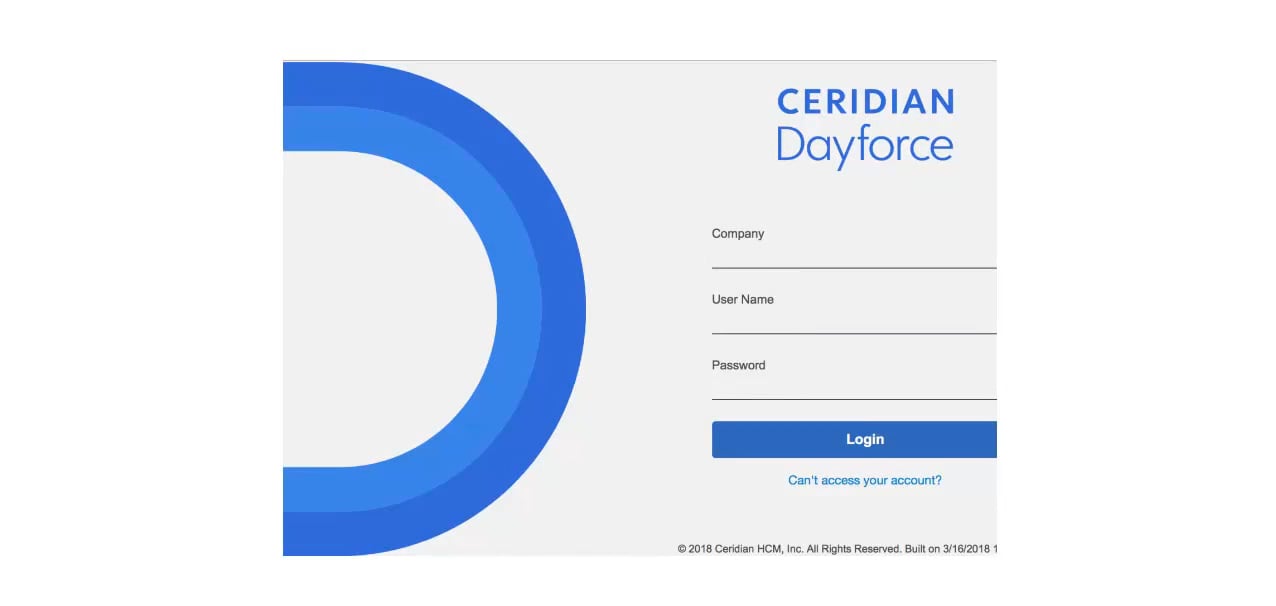This screenshot has height=606, width=1276.
Task: Open the "Can't access your account?" link
Action: click(x=864, y=480)
